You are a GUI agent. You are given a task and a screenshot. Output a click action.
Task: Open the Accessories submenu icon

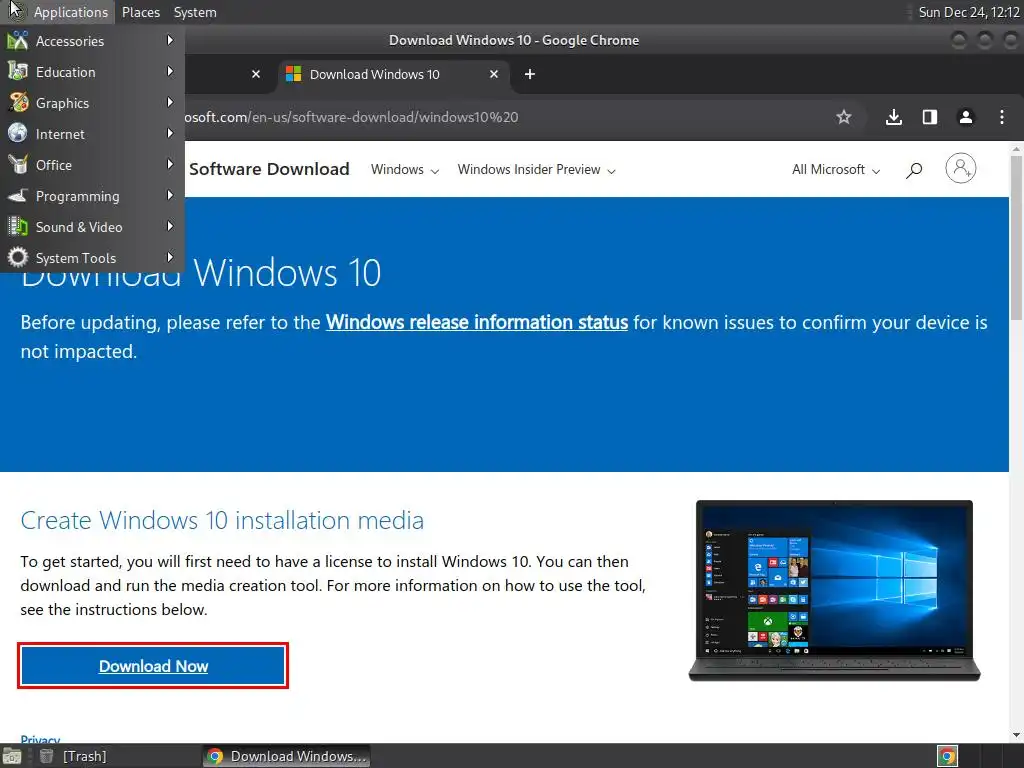[18, 40]
